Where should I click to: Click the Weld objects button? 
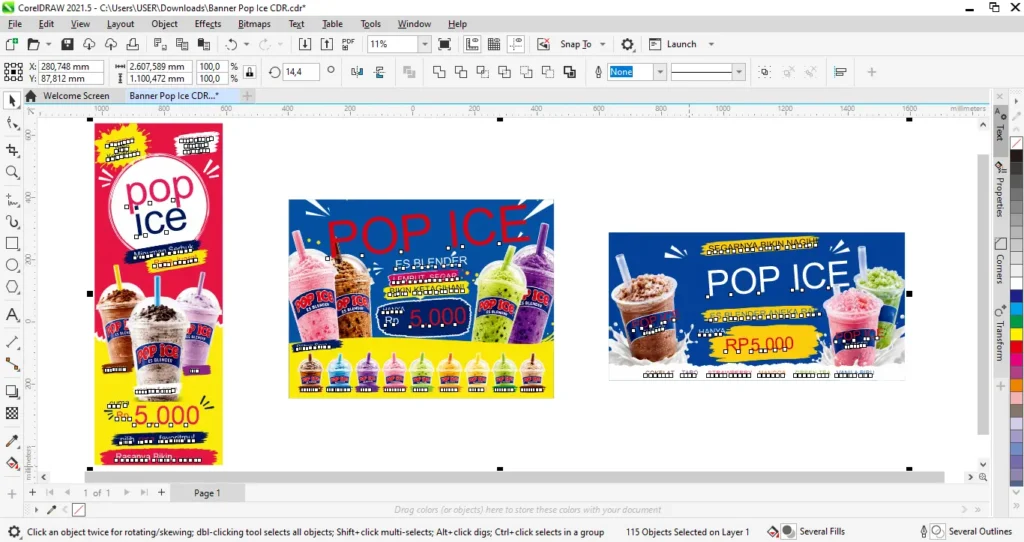click(439, 72)
